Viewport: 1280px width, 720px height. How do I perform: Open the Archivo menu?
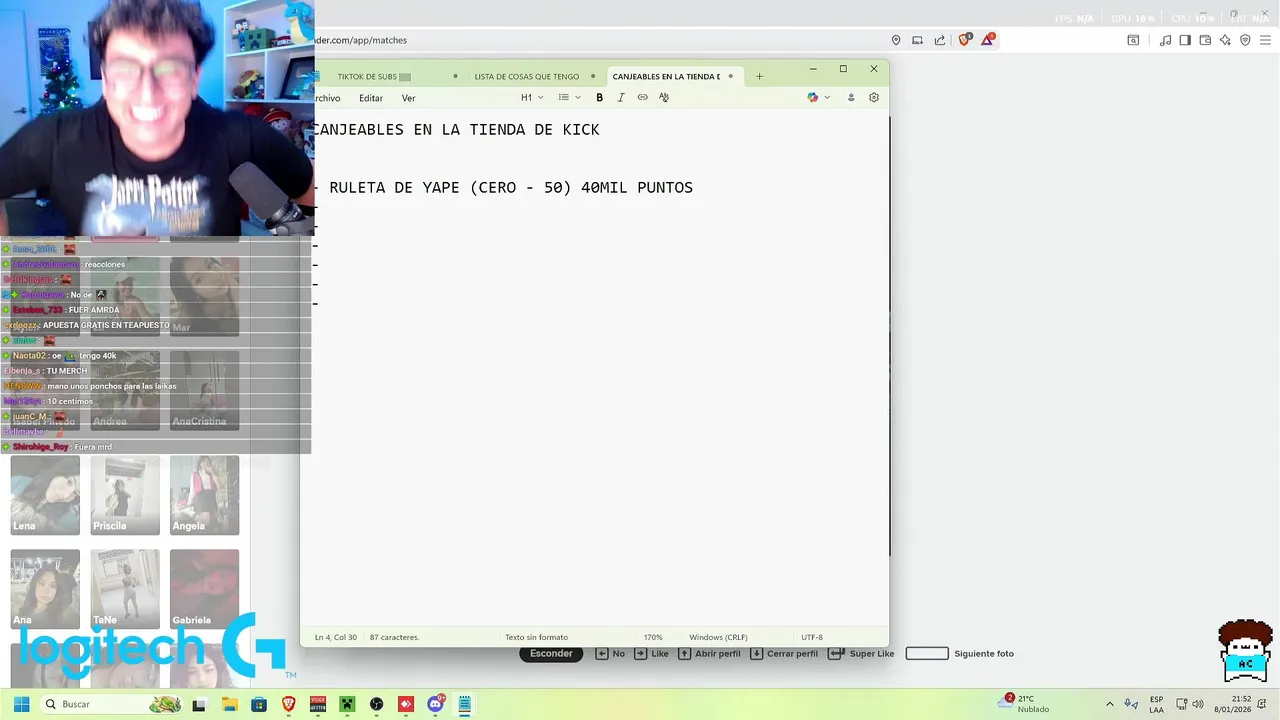(x=327, y=98)
